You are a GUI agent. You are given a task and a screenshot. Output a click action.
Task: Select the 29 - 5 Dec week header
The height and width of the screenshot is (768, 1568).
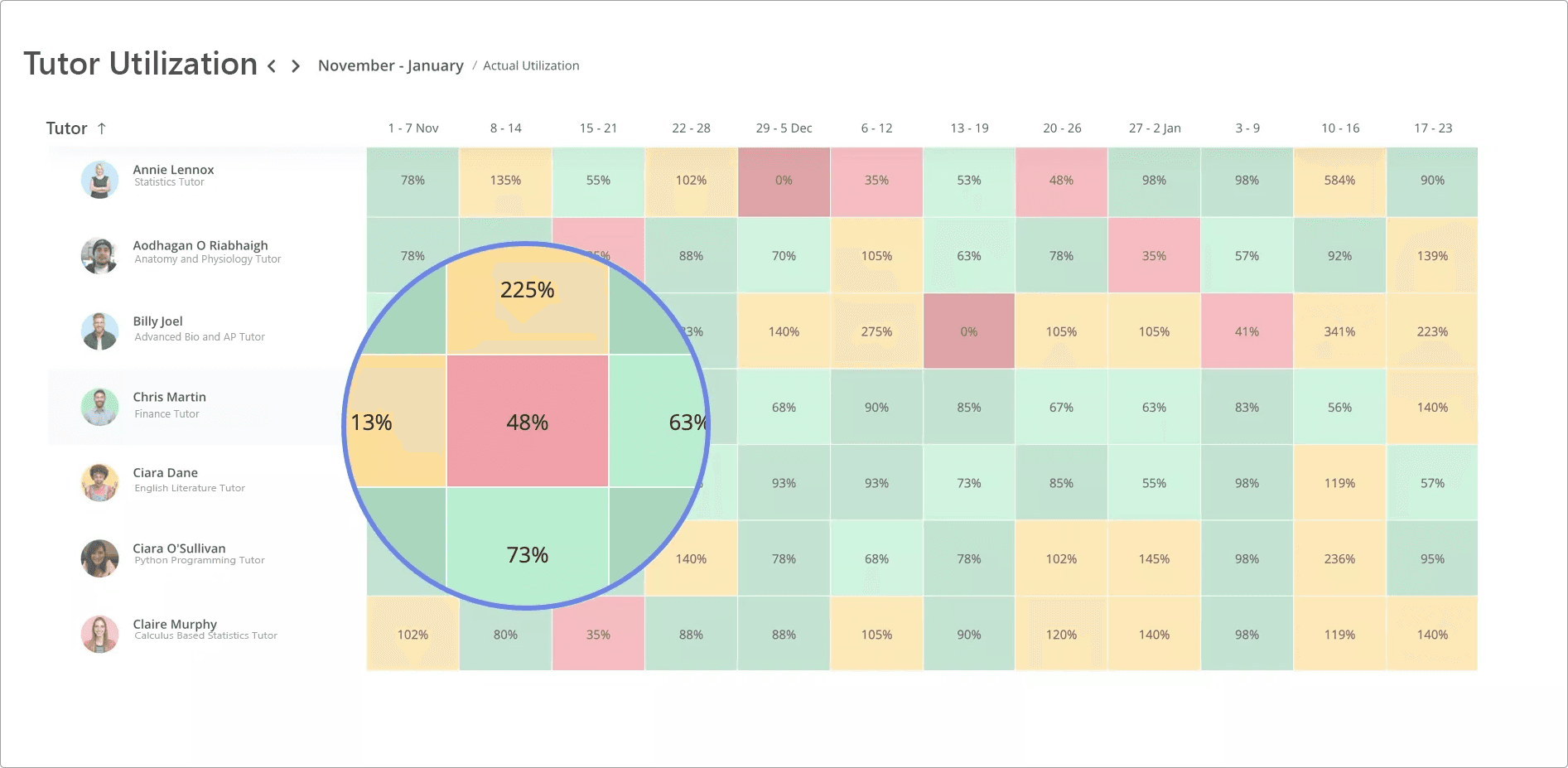[x=784, y=128]
